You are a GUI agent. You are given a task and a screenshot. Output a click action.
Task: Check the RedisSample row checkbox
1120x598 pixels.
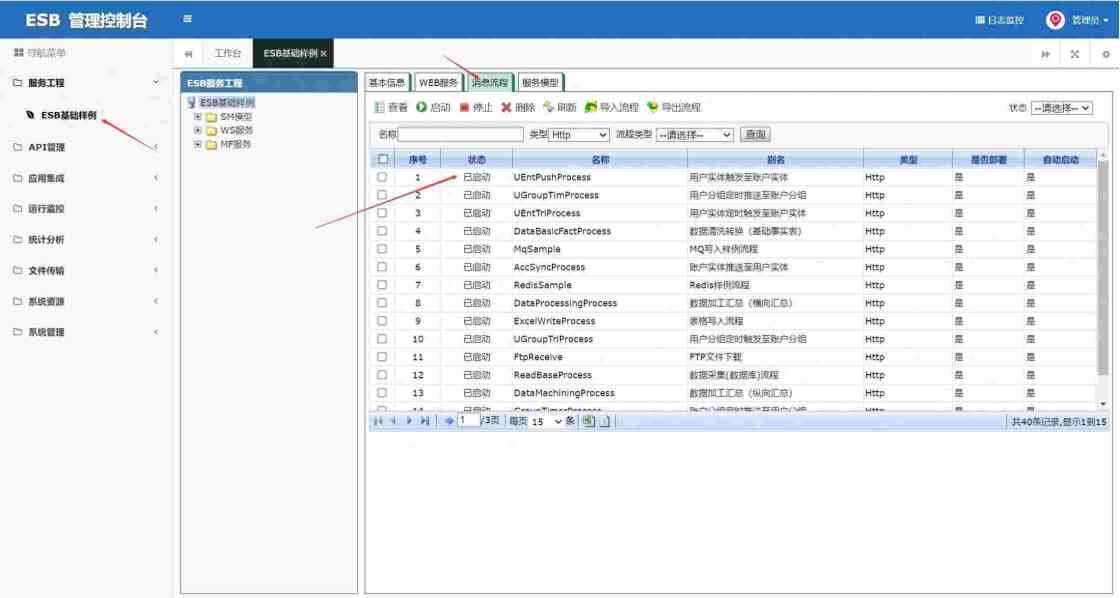coord(382,285)
